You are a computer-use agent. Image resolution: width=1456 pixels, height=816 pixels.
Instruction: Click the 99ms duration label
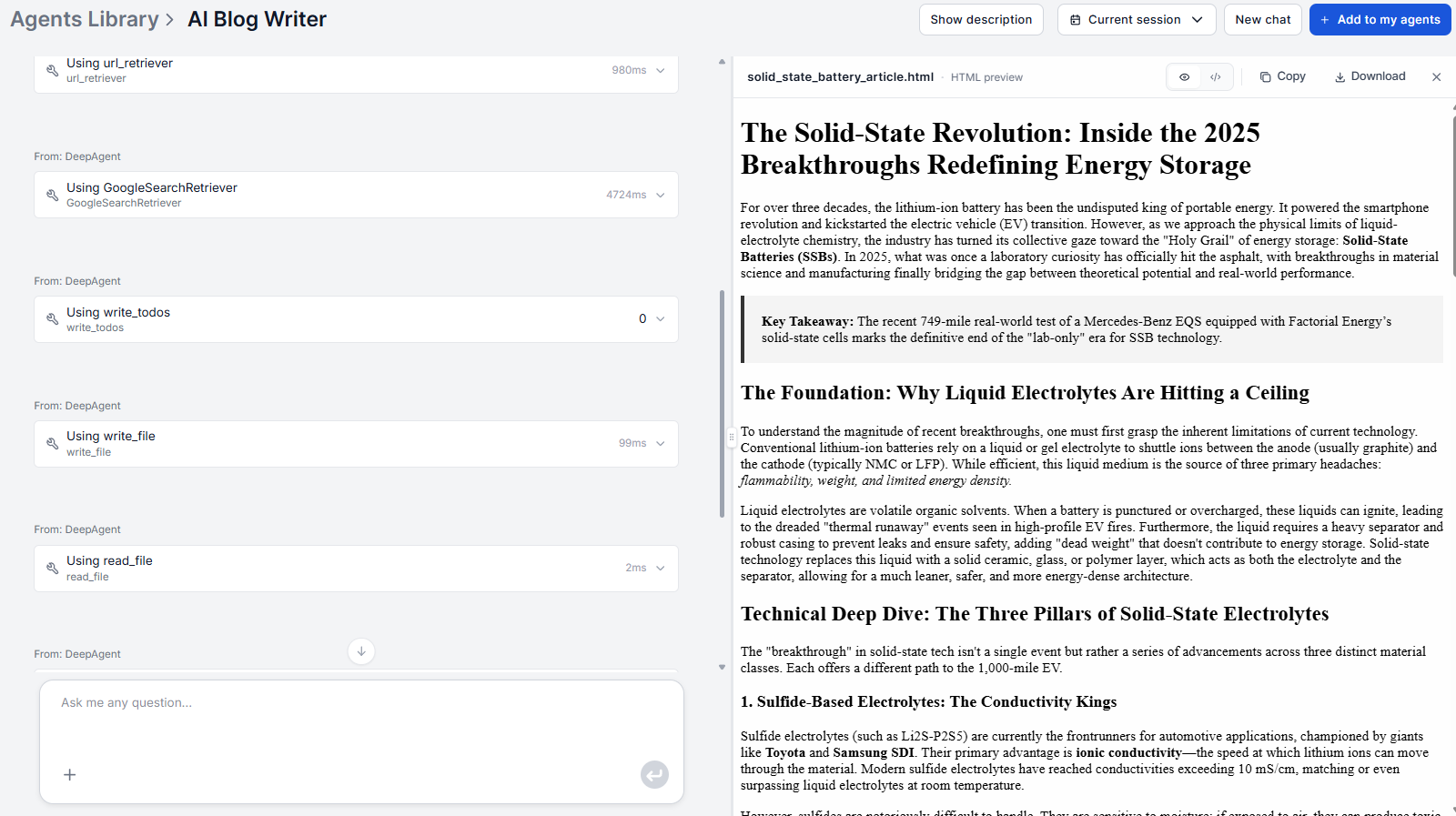632,444
